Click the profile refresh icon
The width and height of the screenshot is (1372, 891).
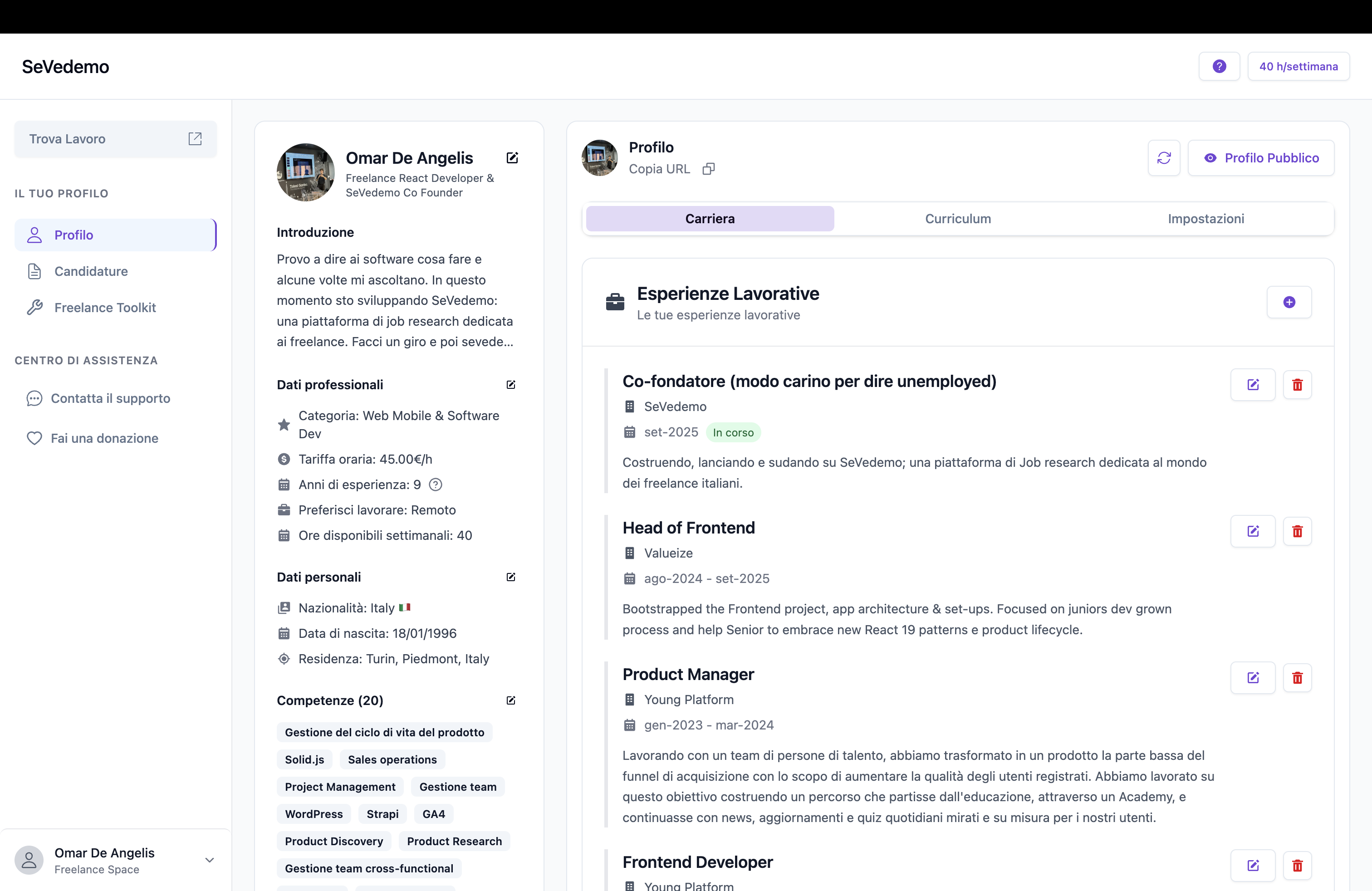(x=1164, y=158)
